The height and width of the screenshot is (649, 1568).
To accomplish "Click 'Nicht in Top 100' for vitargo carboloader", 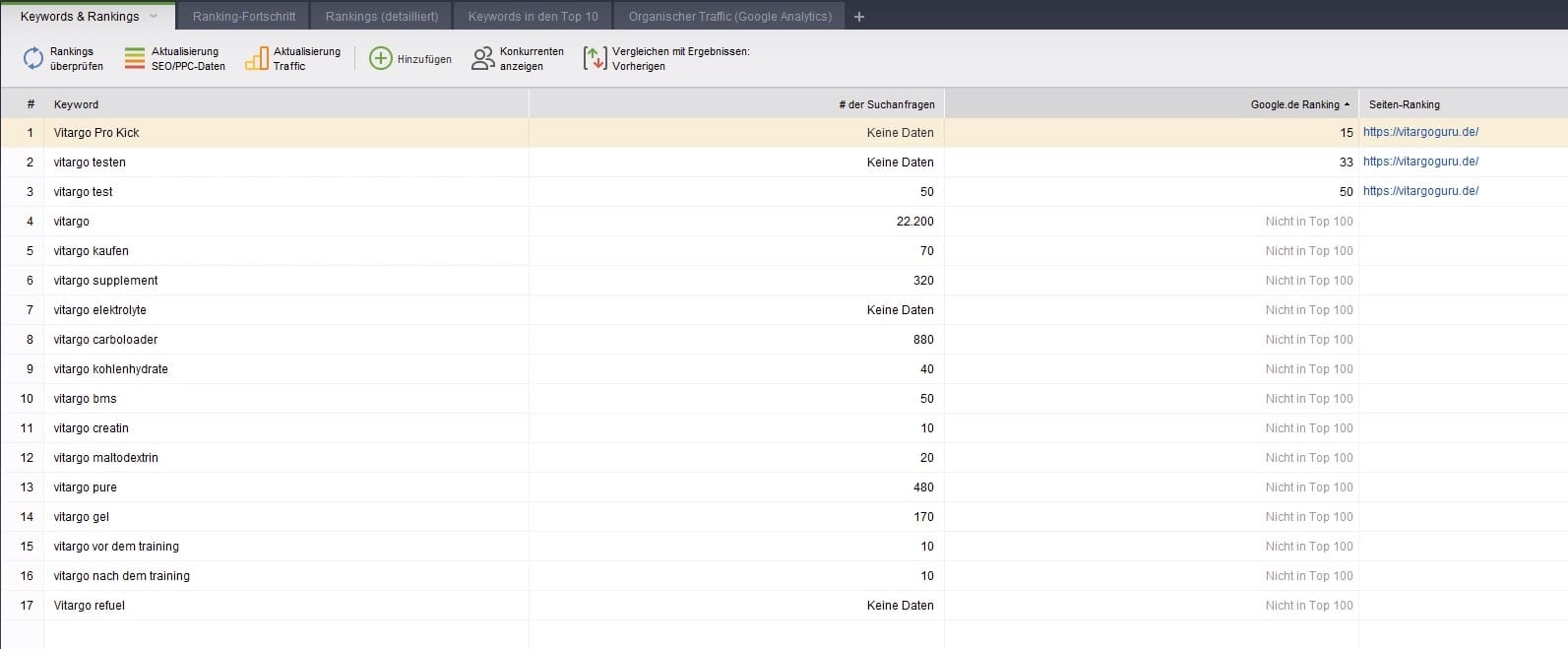I will coord(1309,340).
